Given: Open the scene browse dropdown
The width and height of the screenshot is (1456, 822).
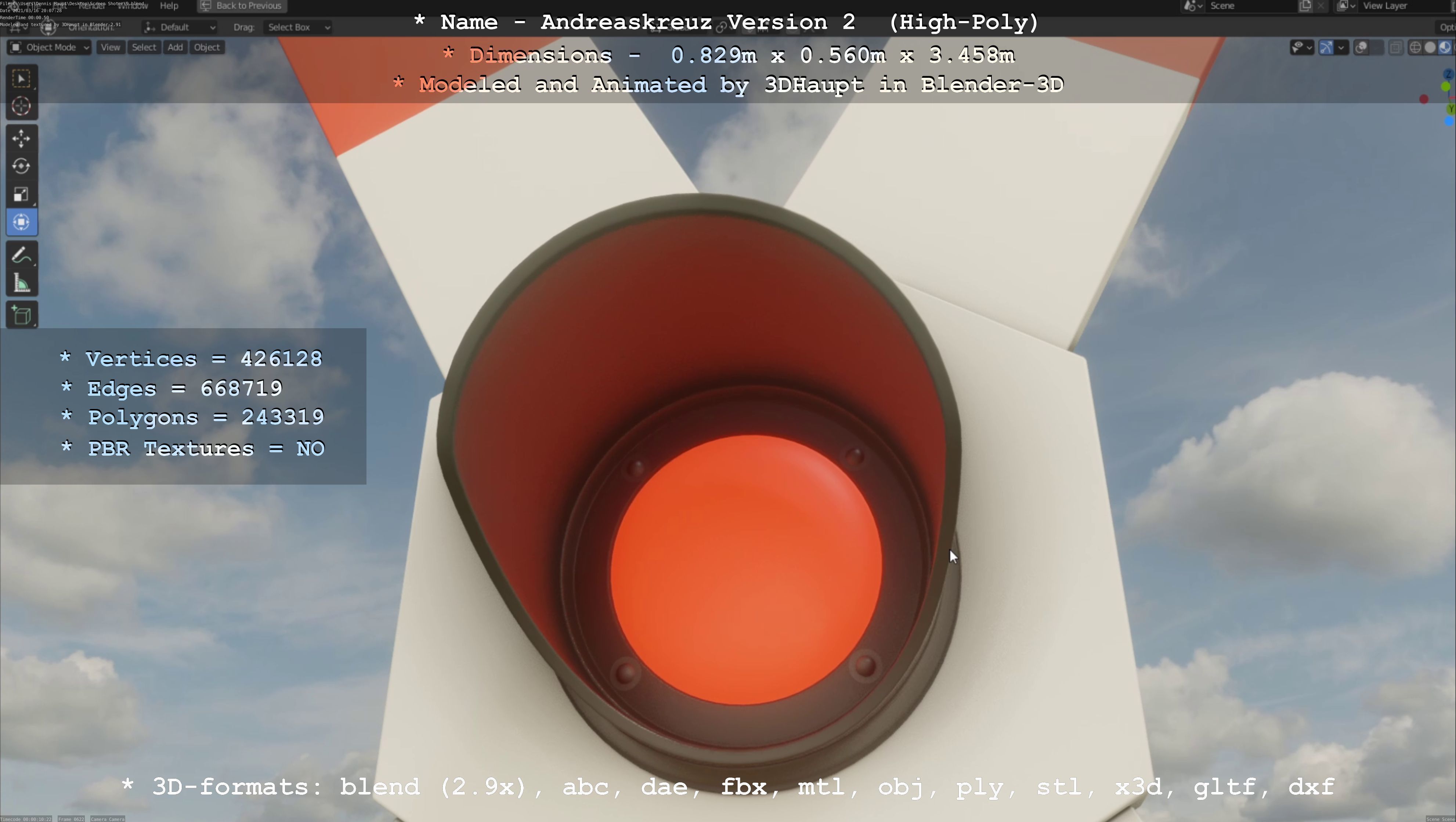Looking at the screenshot, I should coord(1193,6).
